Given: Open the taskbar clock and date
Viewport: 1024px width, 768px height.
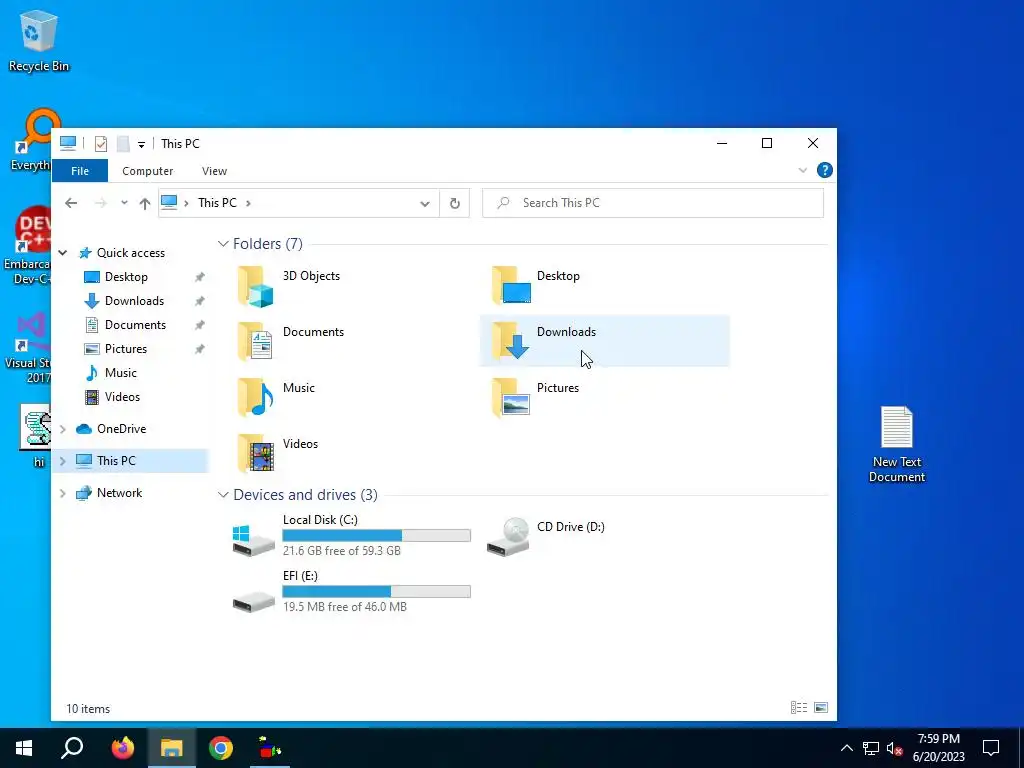Looking at the screenshot, I should [x=938, y=748].
